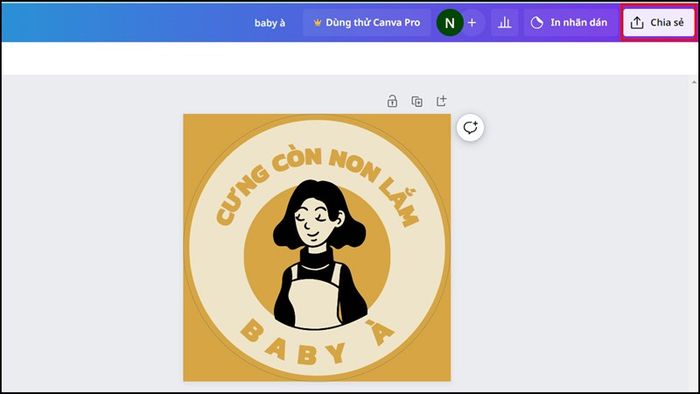Click the crown icon for Canva Pro
The image size is (700, 394).
click(317, 23)
